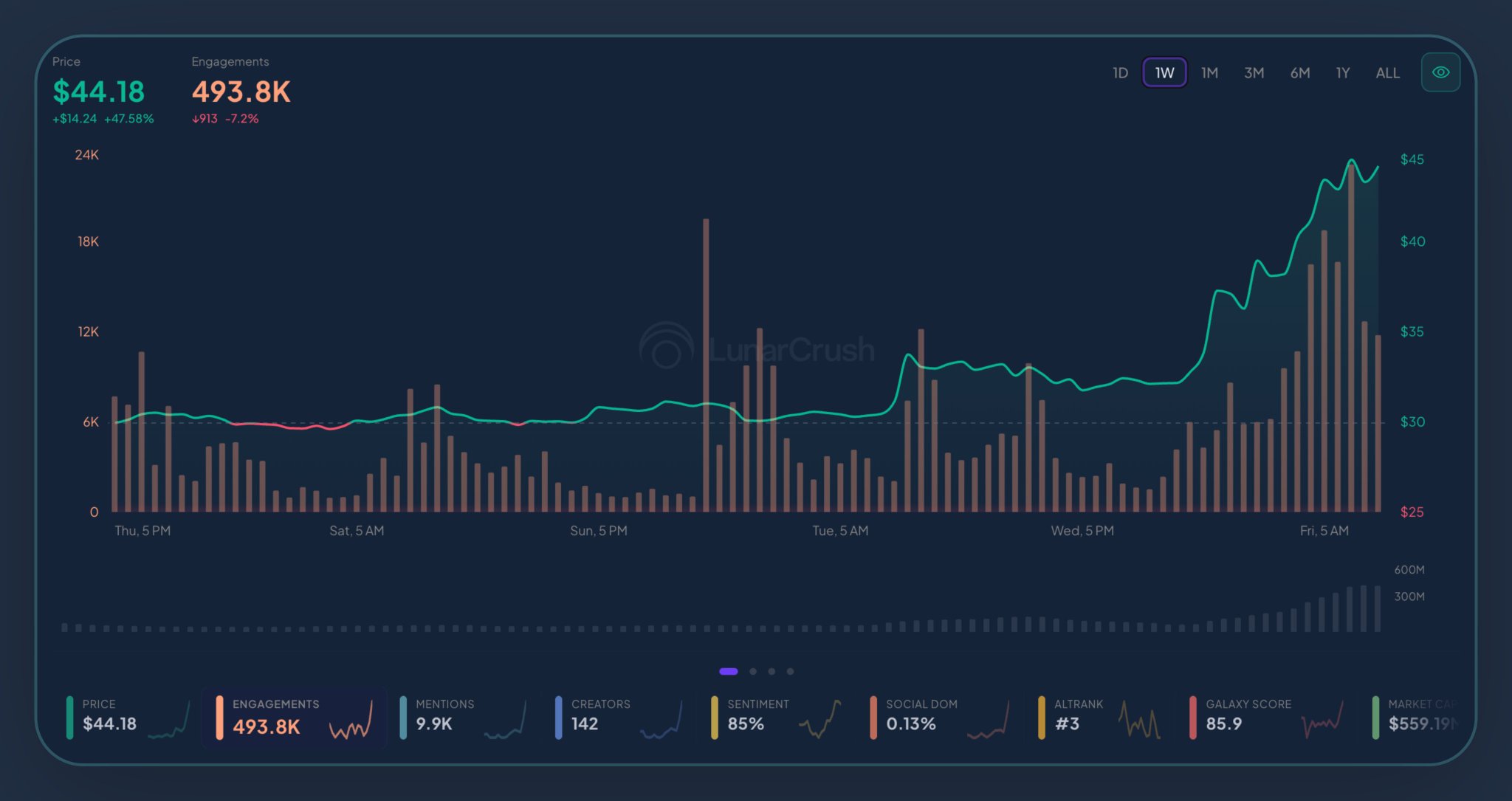The height and width of the screenshot is (801, 1512).
Task: Show ALL time range data
Action: 1386,72
